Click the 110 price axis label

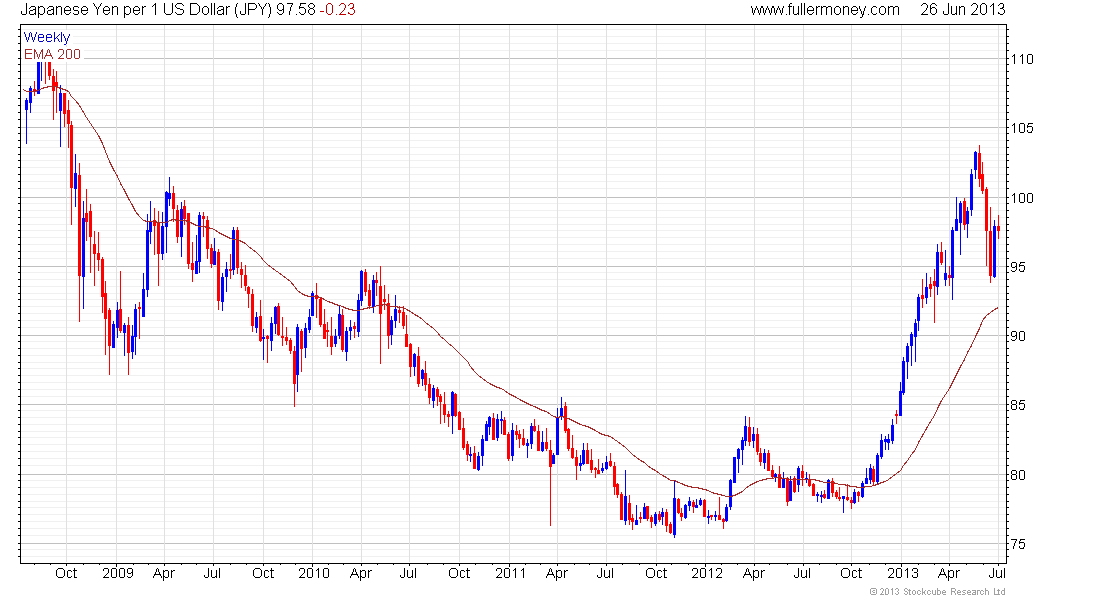pyautogui.click(x=1022, y=59)
